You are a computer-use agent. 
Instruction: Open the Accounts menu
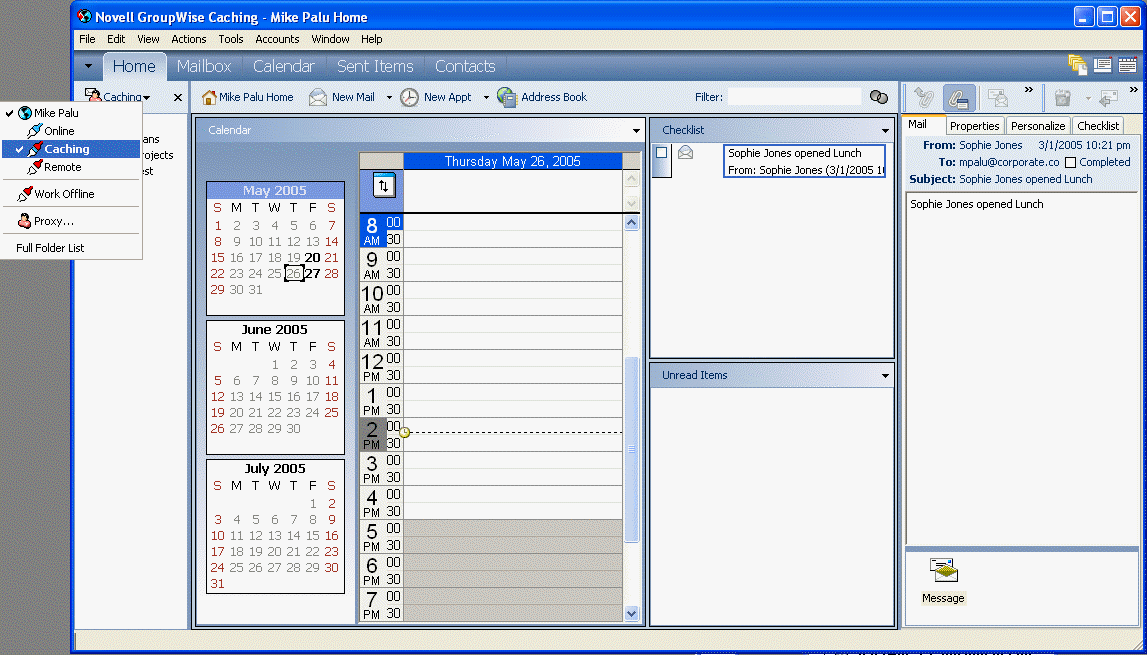tap(277, 39)
